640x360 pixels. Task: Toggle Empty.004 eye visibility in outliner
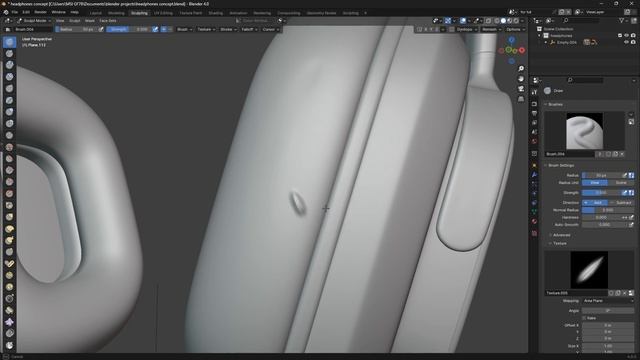(x=627, y=42)
